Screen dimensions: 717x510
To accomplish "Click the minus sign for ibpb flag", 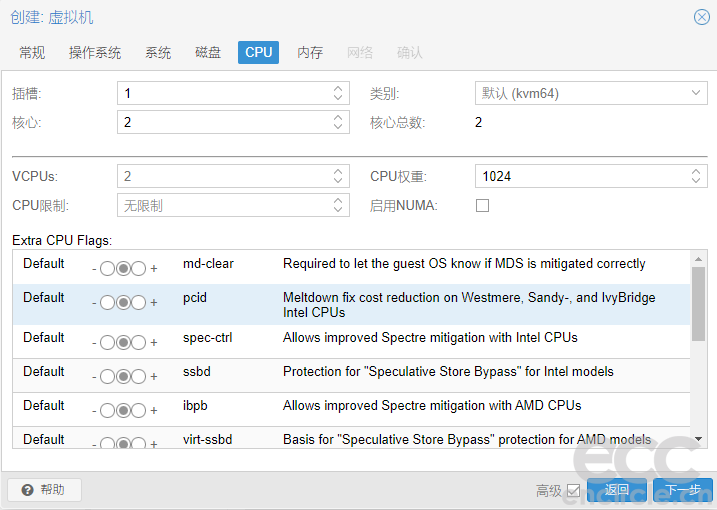I will point(94,412).
